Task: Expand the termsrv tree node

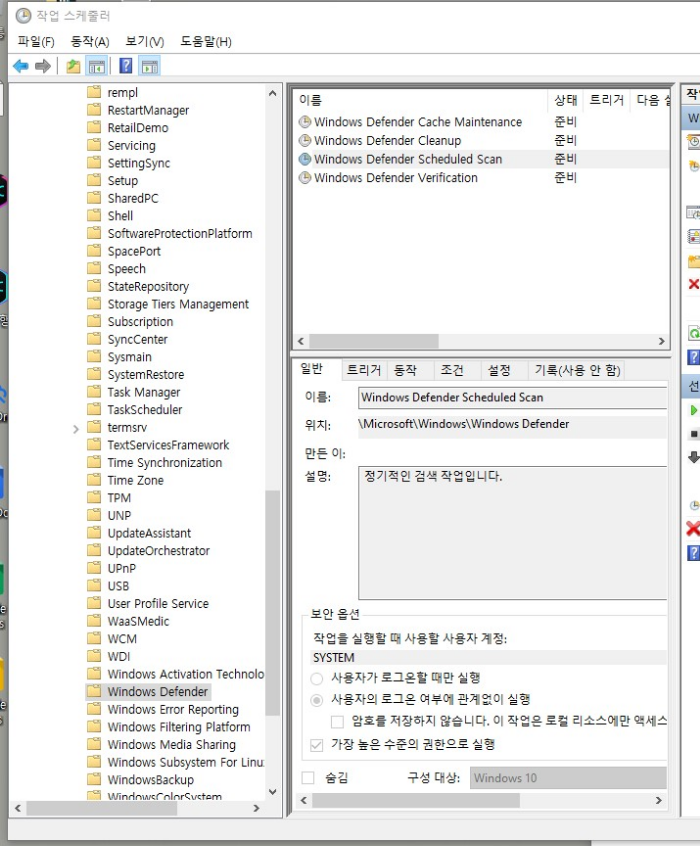Action: point(76,429)
